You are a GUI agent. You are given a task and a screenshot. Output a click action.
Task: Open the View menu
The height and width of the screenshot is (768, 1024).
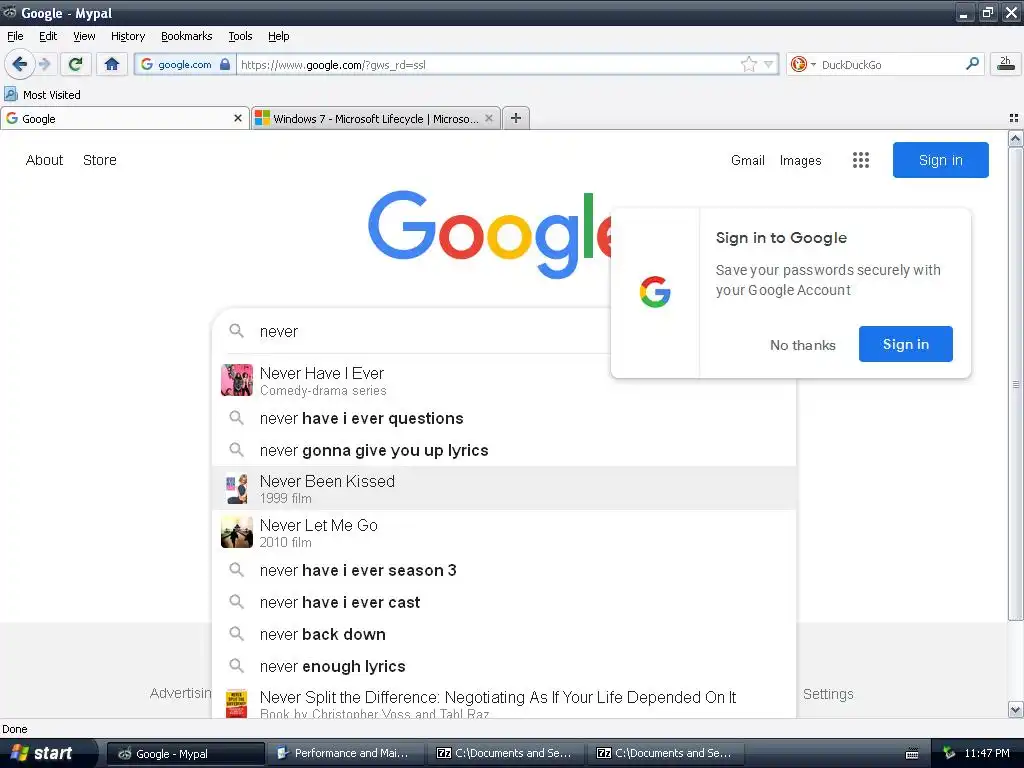pyautogui.click(x=84, y=36)
